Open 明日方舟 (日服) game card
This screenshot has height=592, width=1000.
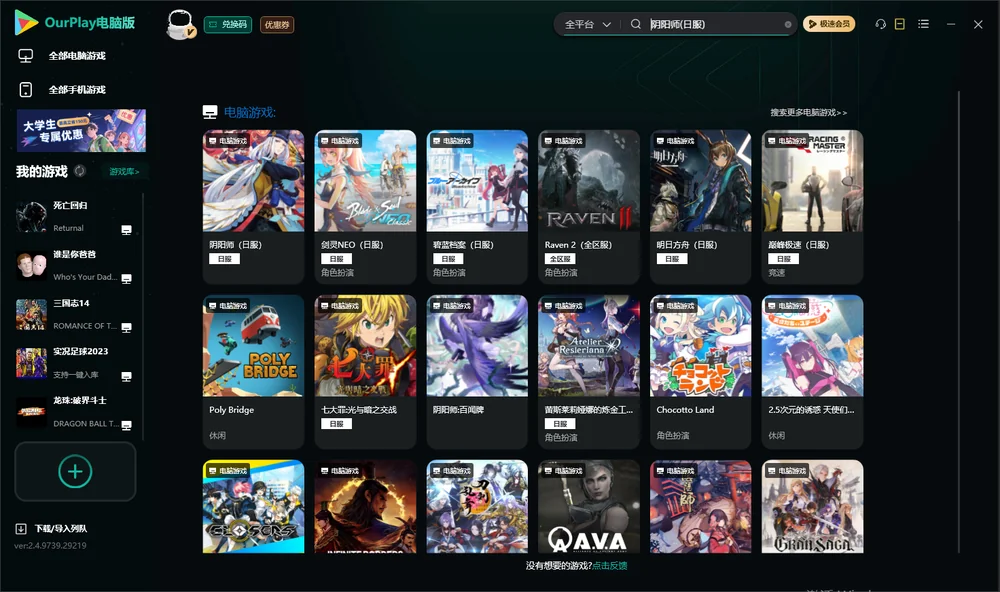click(x=700, y=207)
